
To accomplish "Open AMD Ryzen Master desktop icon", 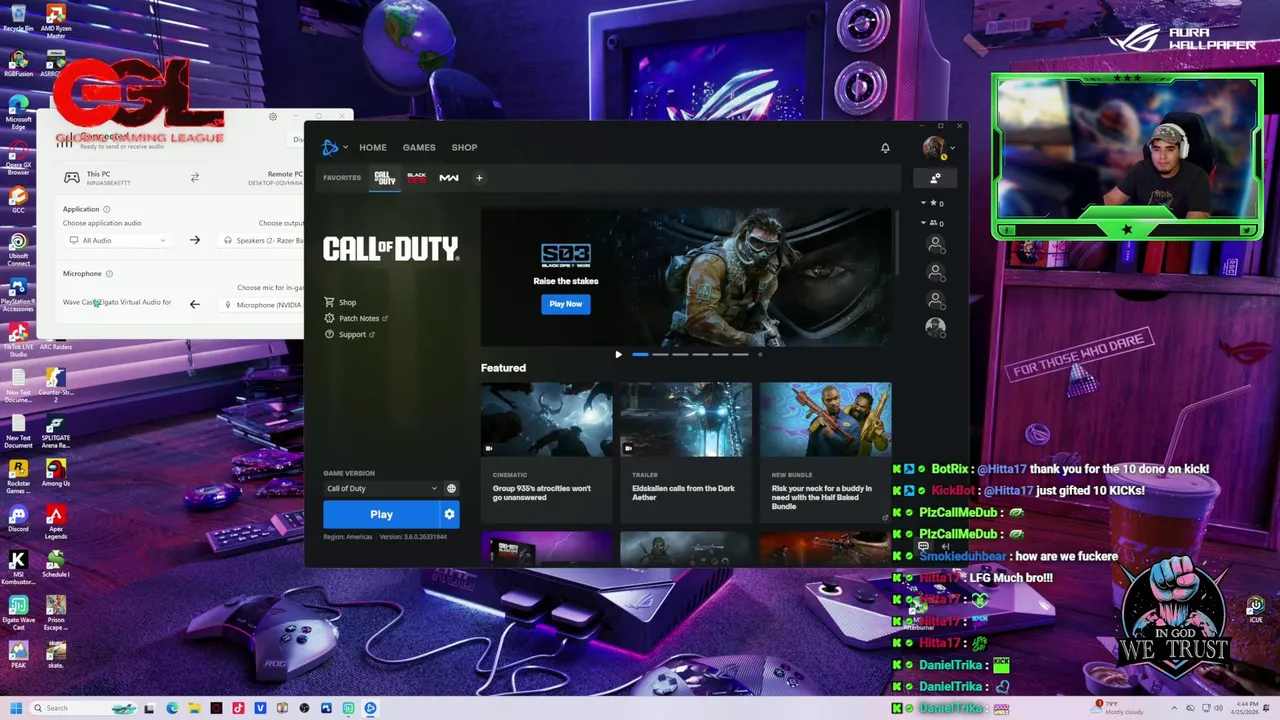I will tap(56, 20).
